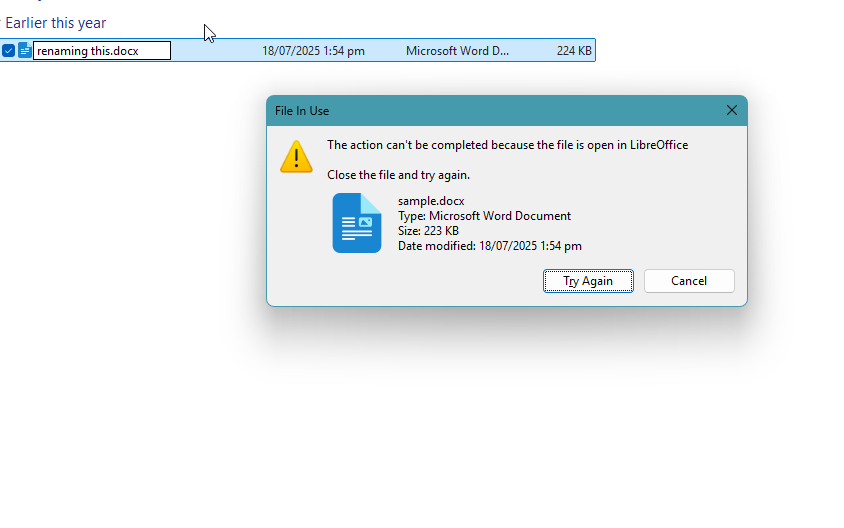844x528 pixels.
Task: Click the 'Date modified' line in the dialog
Action: (490, 246)
